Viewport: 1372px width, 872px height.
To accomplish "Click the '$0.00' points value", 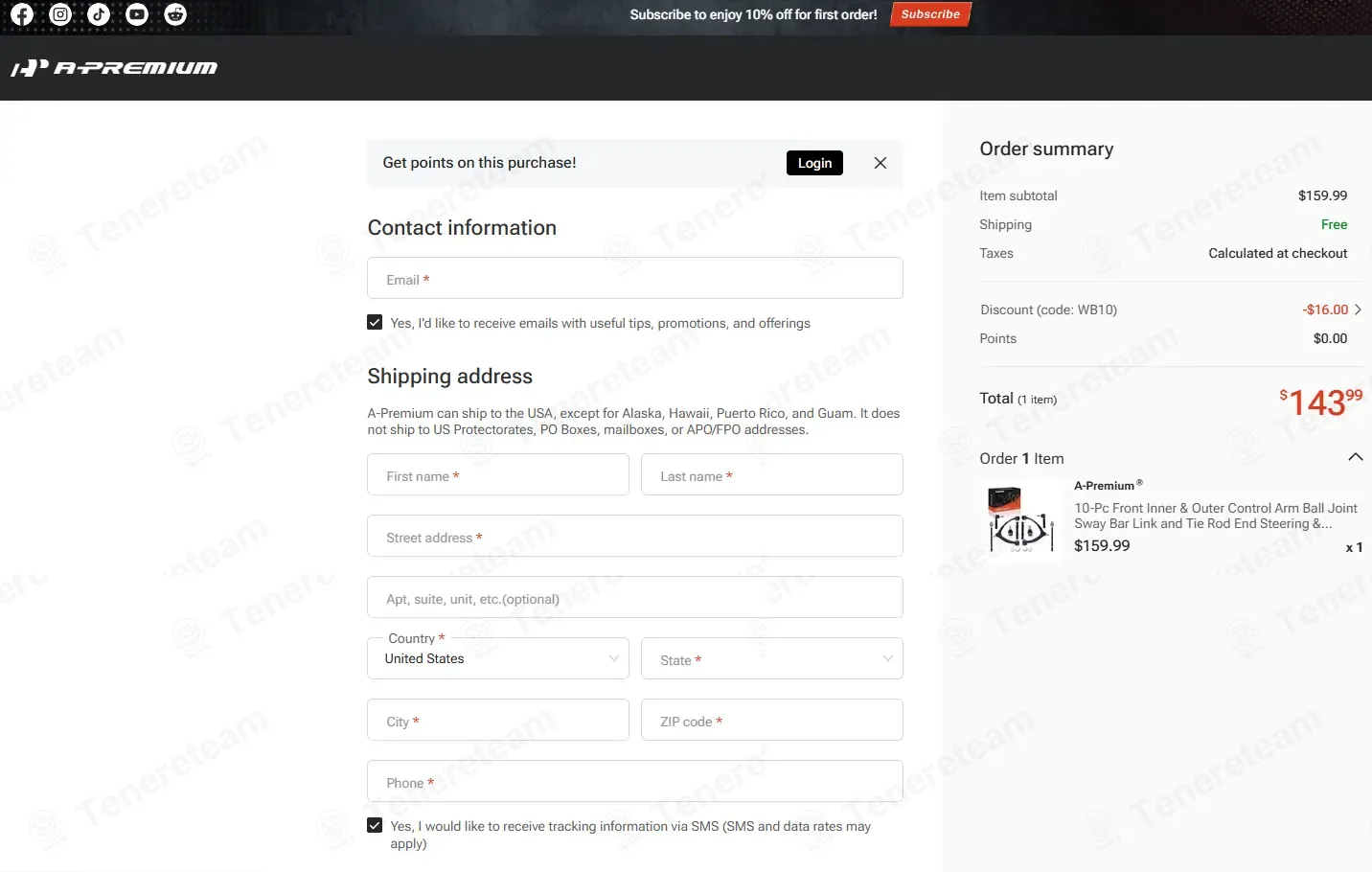I will pyautogui.click(x=1330, y=338).
